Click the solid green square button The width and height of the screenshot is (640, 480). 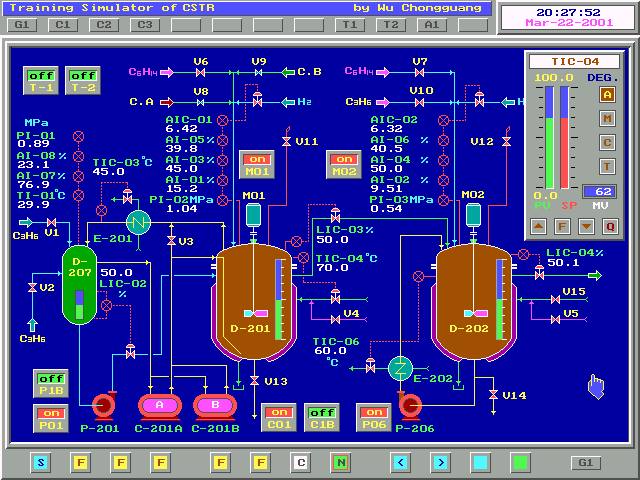520,463
